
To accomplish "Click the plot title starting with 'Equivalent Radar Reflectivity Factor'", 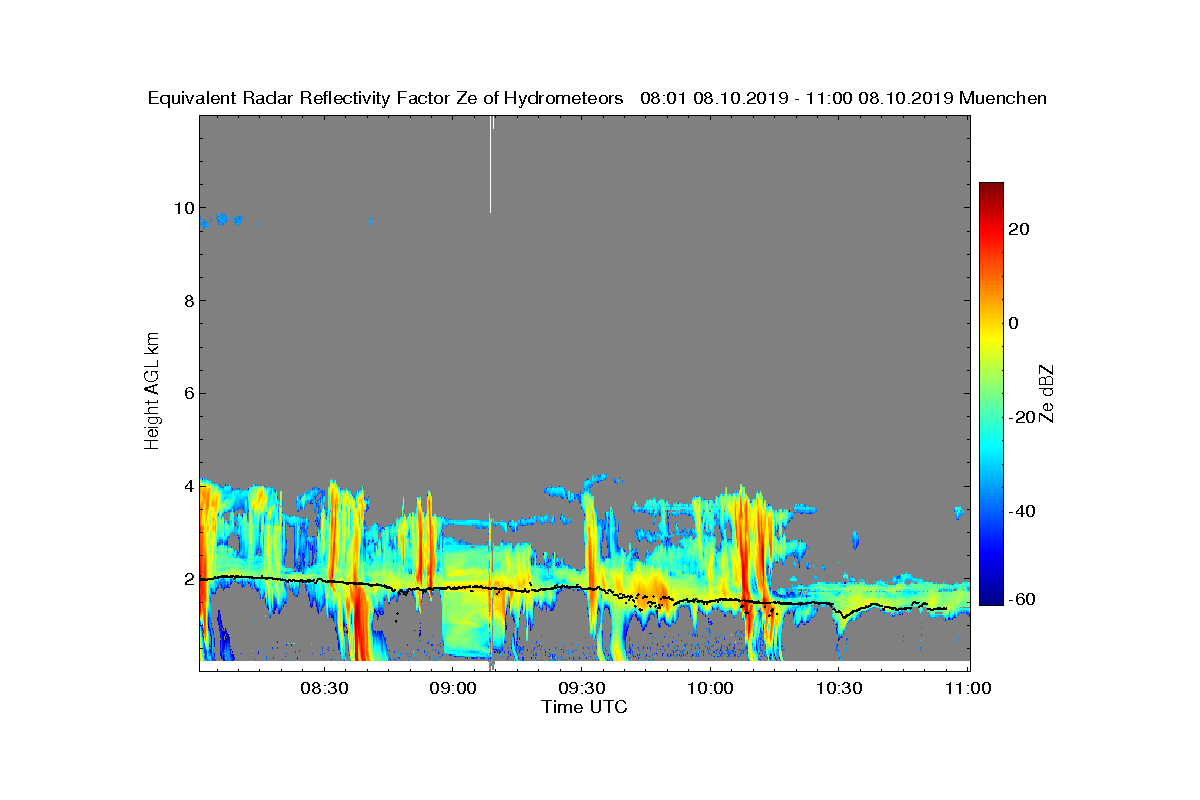I will (x=597, y=98).
